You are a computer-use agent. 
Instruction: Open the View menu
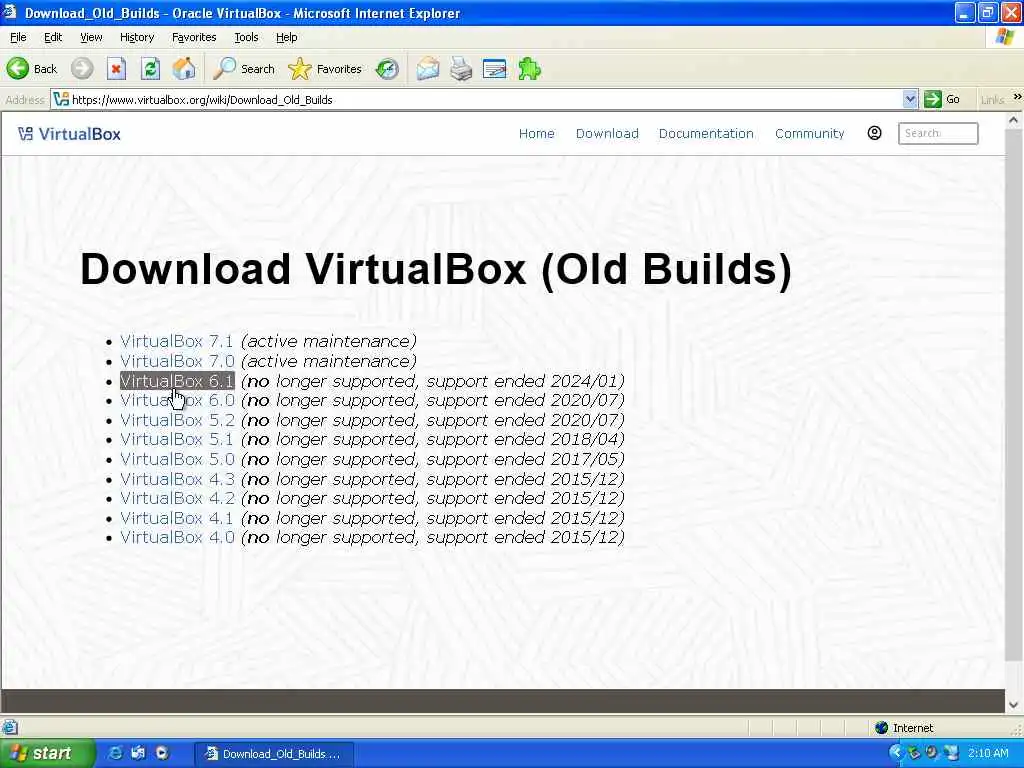pos(91,37)
